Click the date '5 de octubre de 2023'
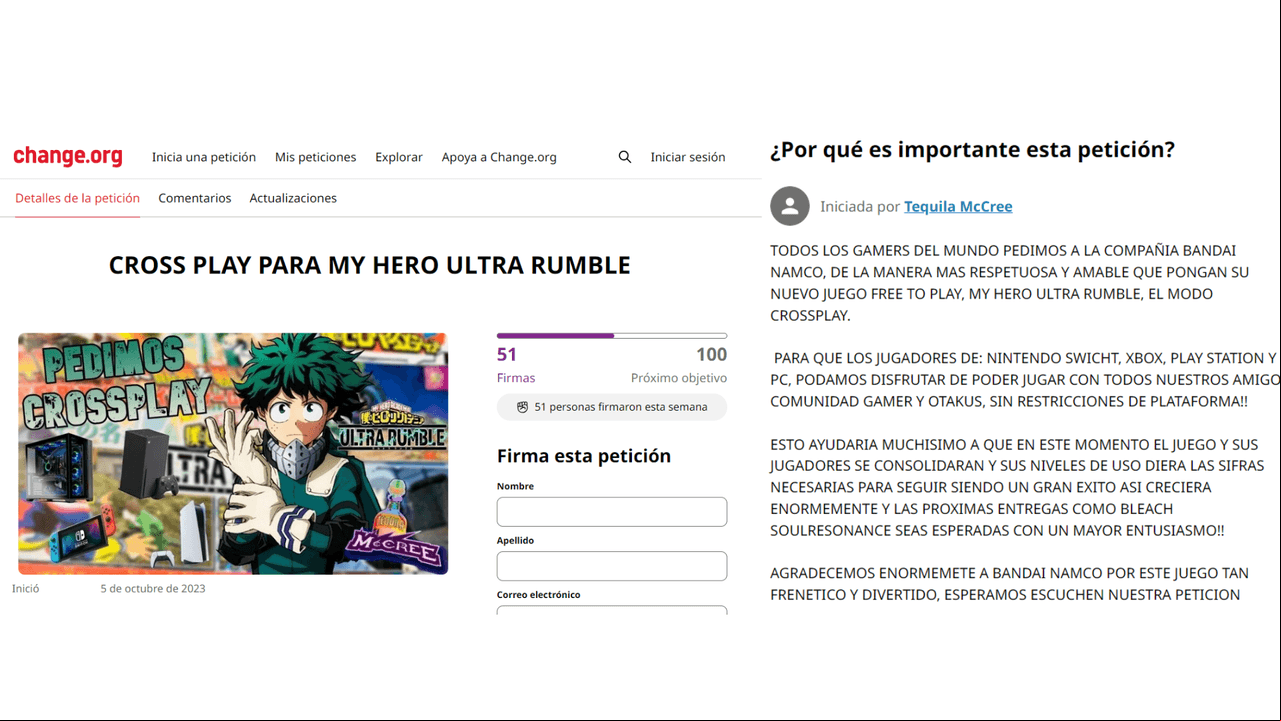 click(x=153, y=588)
